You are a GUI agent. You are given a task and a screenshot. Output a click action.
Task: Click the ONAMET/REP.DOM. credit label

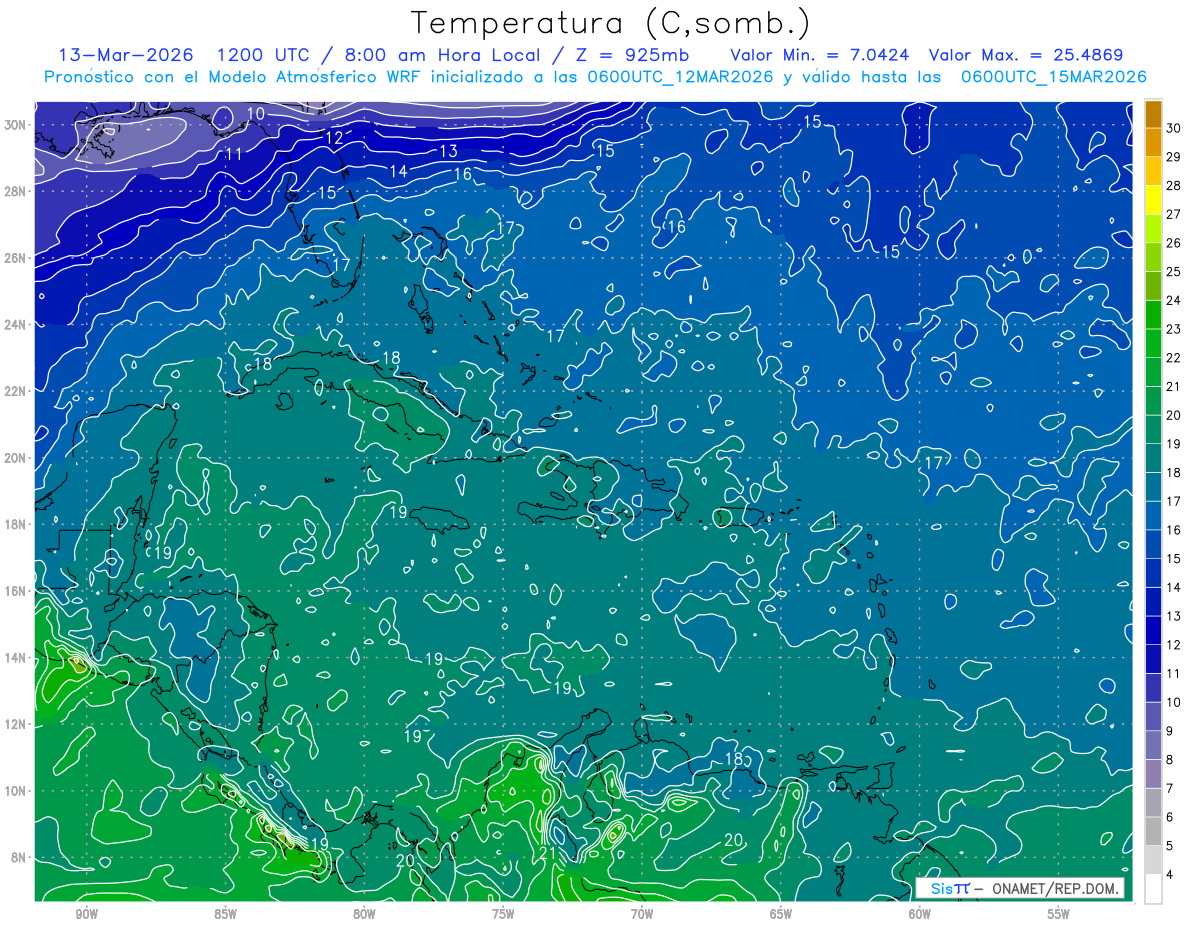point(1056,888)
